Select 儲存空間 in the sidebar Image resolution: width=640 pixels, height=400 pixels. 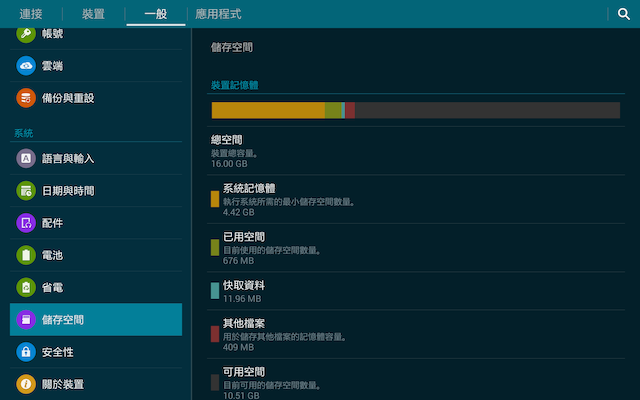pyautogui.click(x=96, y=320)
